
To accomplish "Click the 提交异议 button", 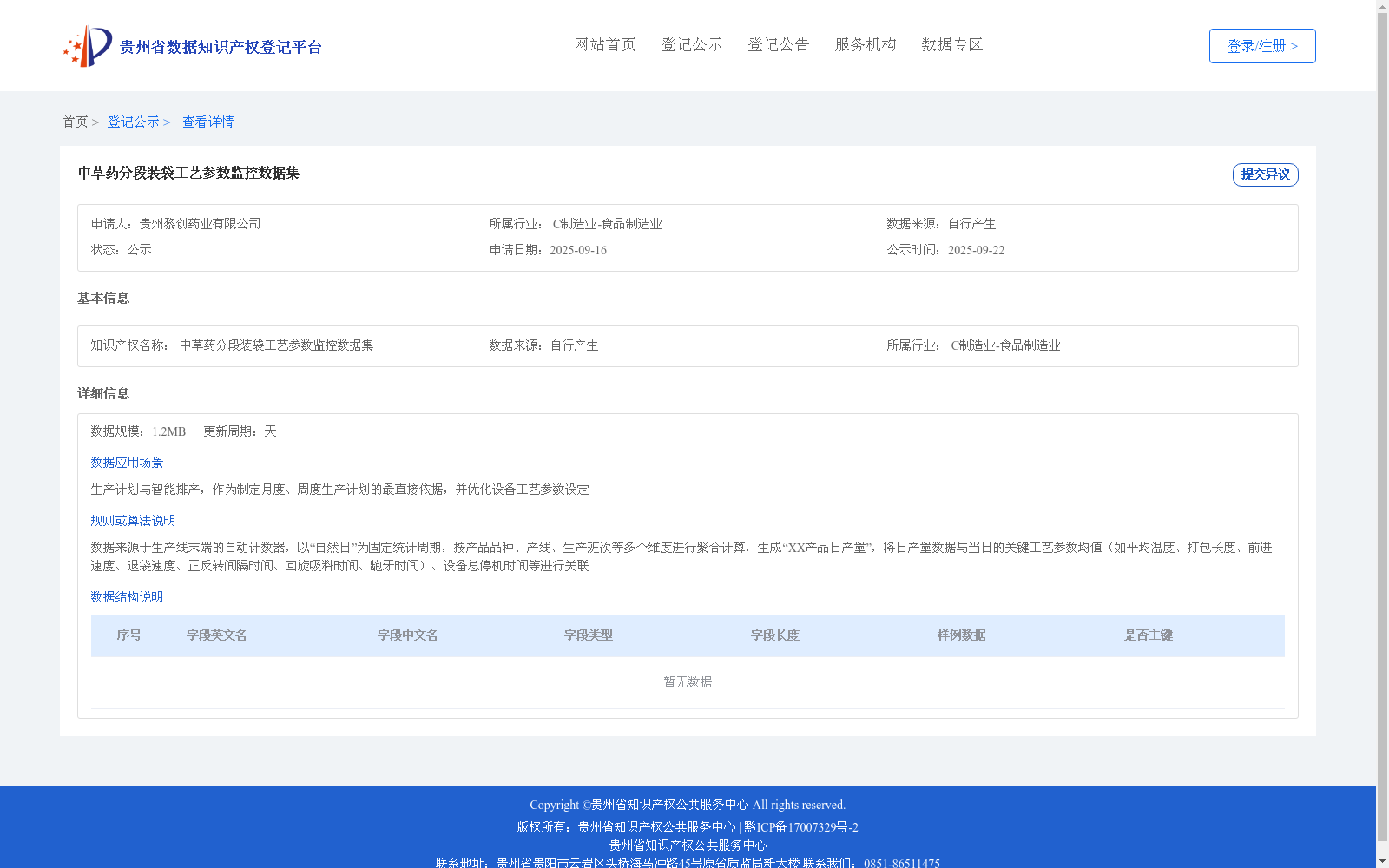I will pos(1265,174).
